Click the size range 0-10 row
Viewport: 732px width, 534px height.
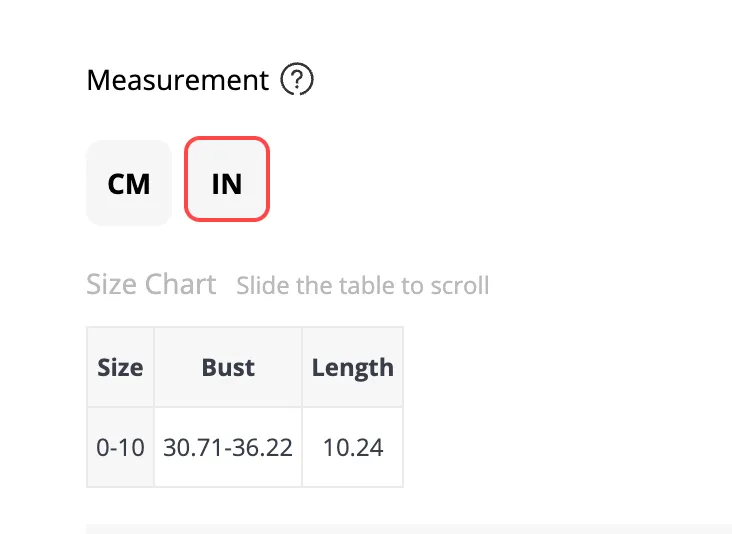click(x=245, y=447)
